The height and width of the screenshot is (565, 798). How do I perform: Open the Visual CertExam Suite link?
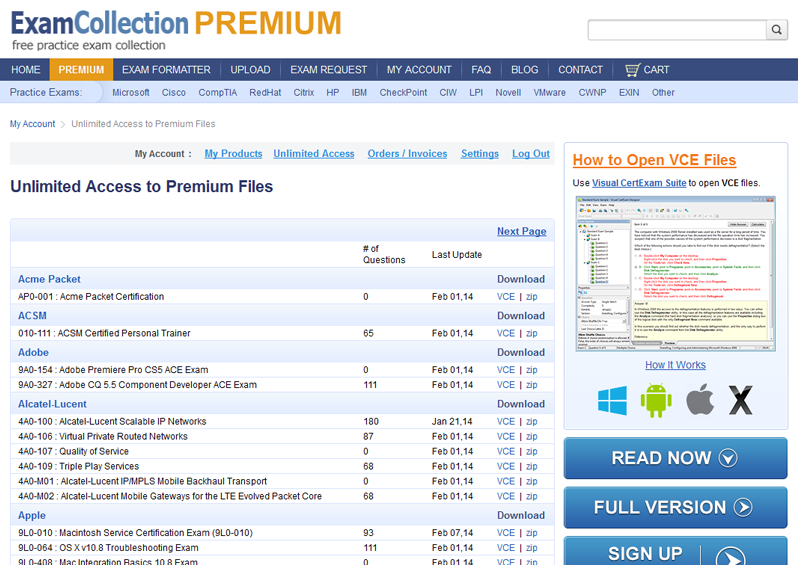[639, 183]
